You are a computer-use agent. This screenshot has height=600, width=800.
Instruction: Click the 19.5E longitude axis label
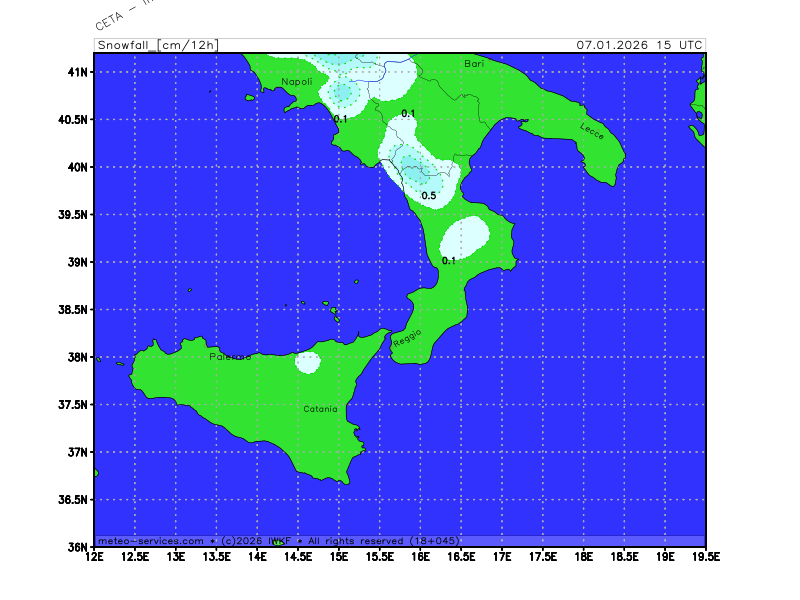pyautogui.click(x=705, y=556)
